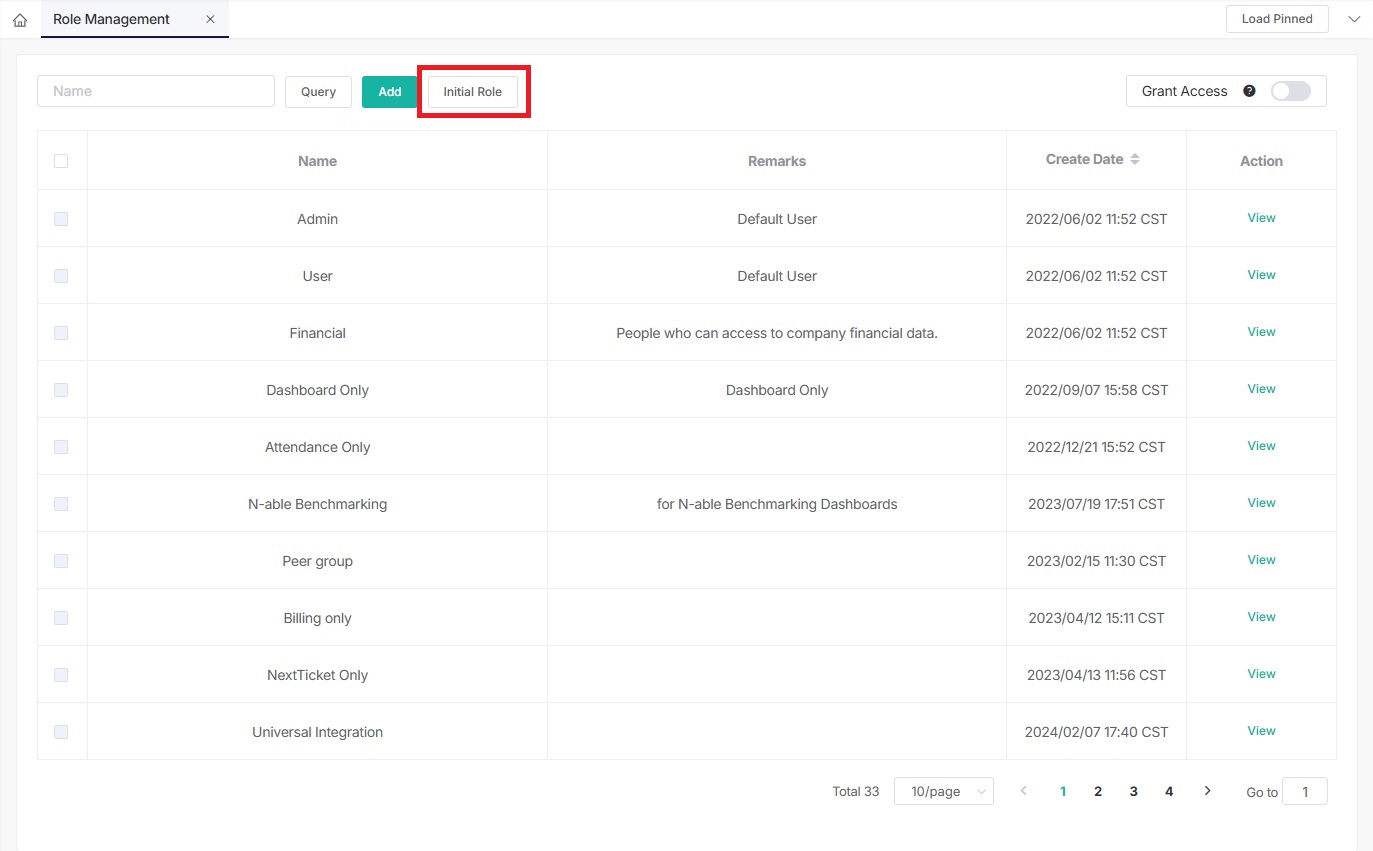Screen dimensions: 1373x851
Task: Select the checkbox for the Admin row
Action: [x=61, y=219]
